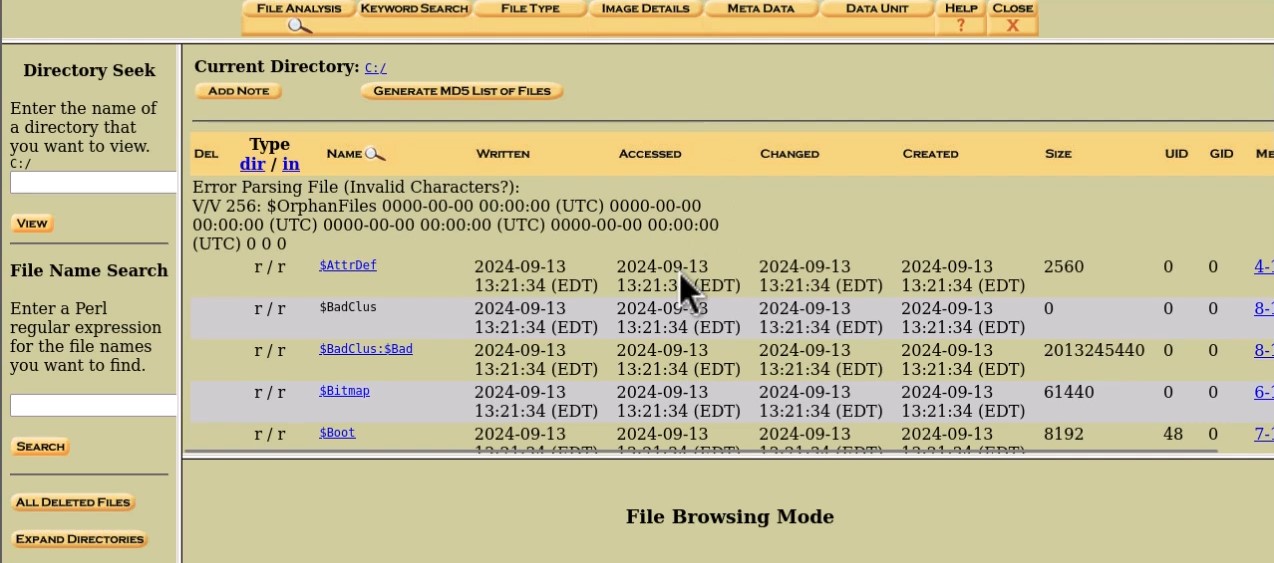1274x563 pixels.
Task: Click the Add Note button
Action: click(238, 91)
